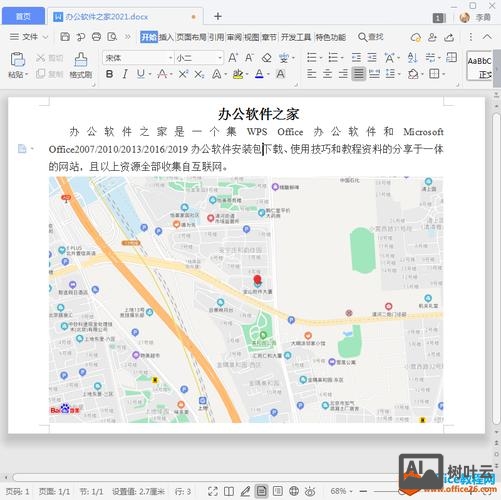The width and height of the screenshot is (501, 500).
Task: Click the Share/export icon
Action: click(x=449, y=37)
